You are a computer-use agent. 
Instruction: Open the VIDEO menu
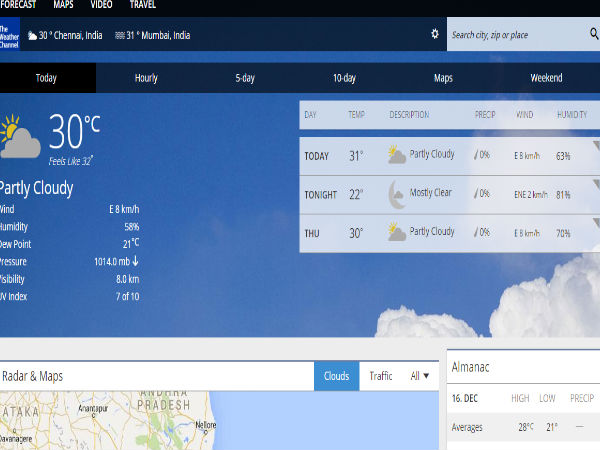click(101, 5)
